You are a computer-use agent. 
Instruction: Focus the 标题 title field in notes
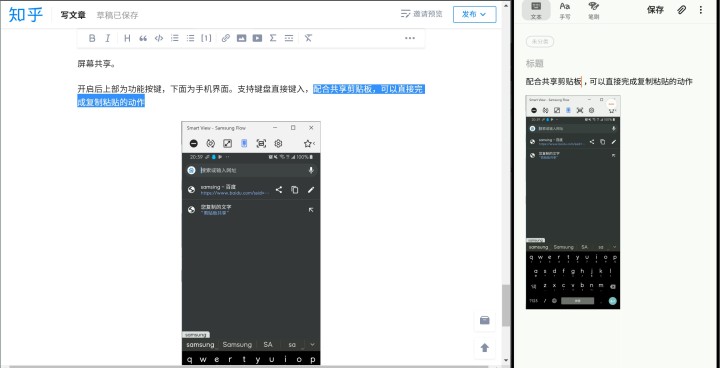pos(535,63)
